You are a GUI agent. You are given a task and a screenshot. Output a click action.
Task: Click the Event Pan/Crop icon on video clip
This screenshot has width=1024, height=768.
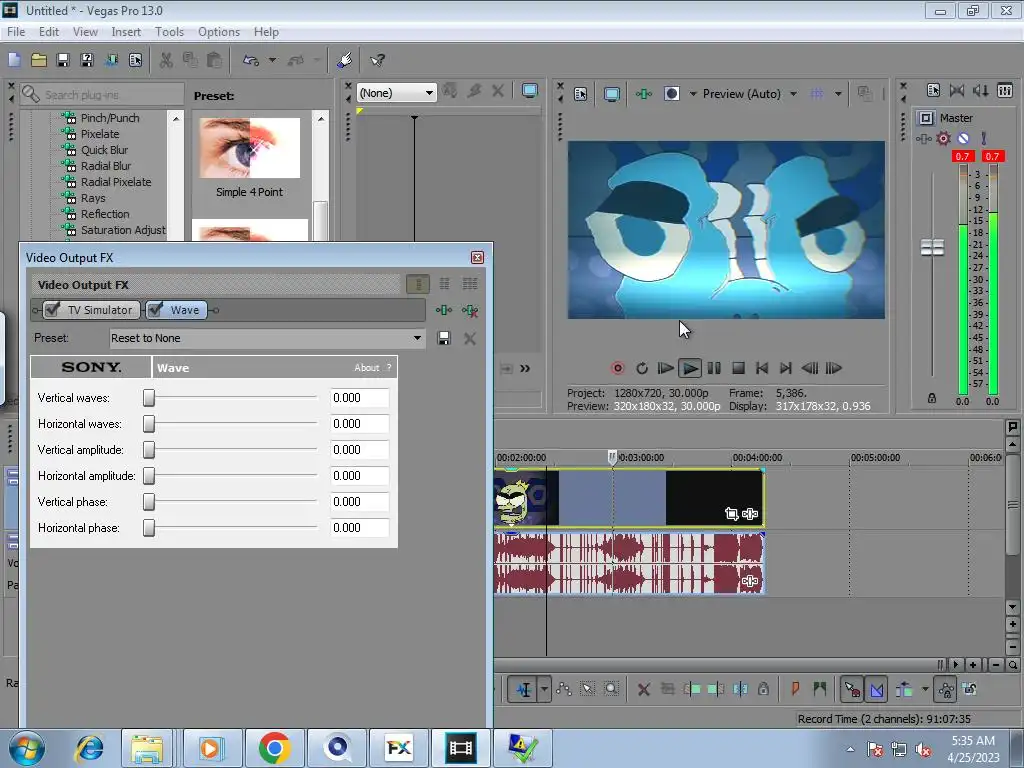point(731,514)
